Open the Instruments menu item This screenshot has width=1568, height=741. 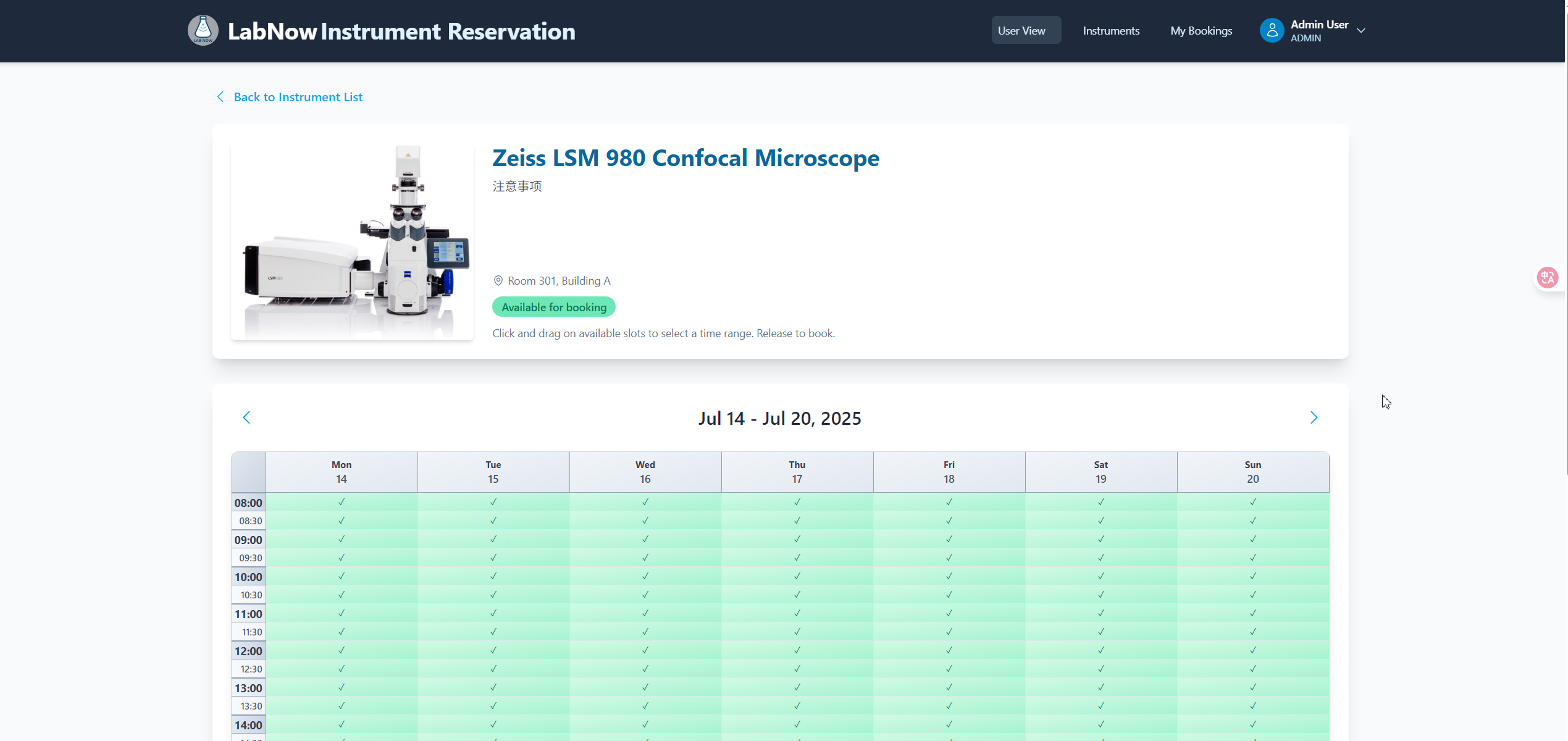coord(1111,30)
